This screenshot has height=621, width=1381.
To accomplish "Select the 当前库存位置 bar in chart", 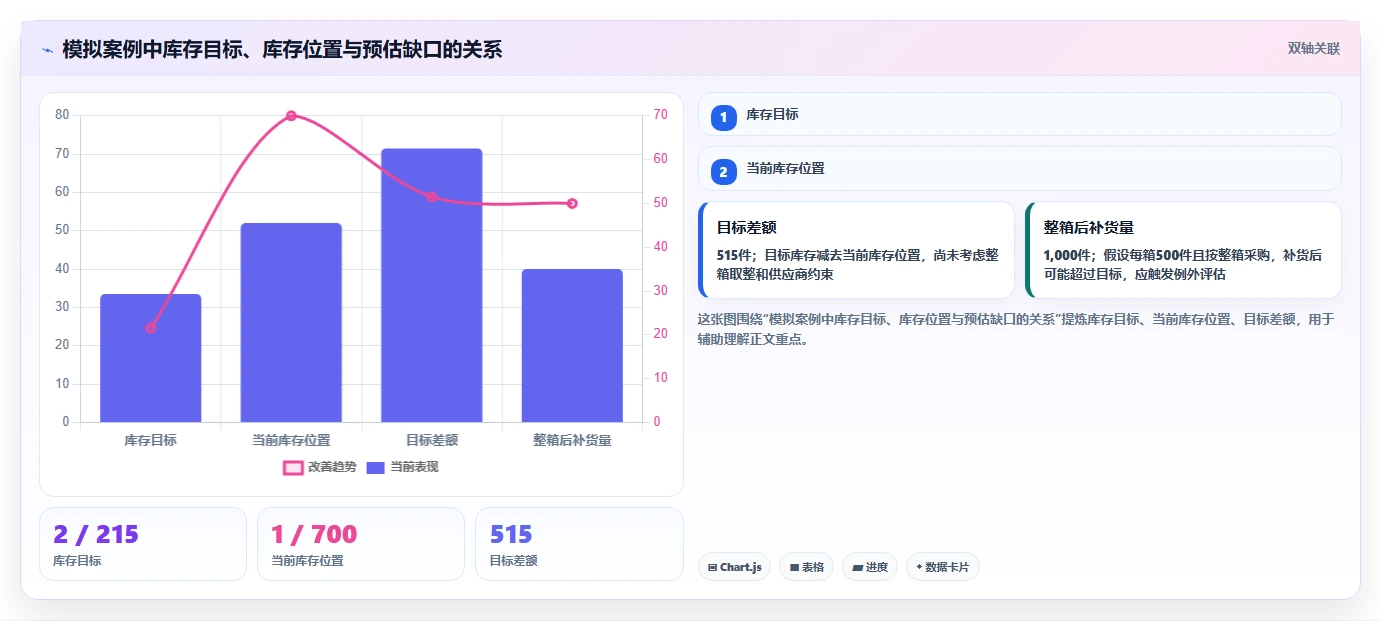I will [x=291, y=322].
